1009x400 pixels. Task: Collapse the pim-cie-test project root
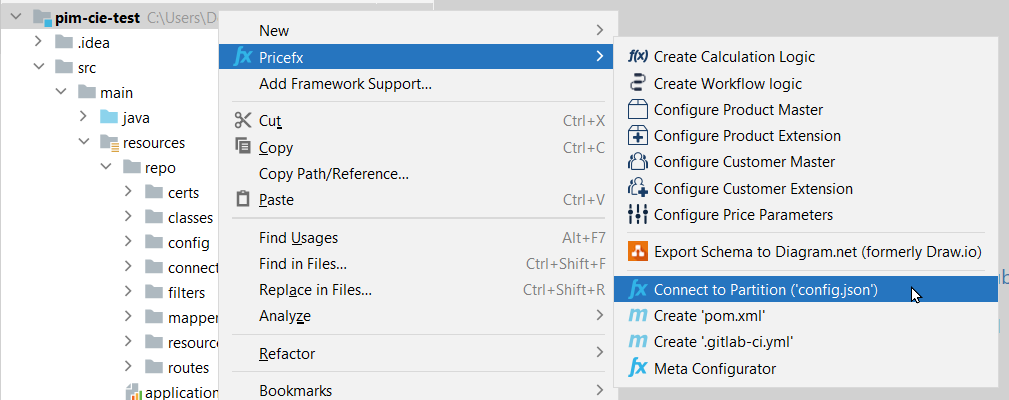tap(16, 17)
